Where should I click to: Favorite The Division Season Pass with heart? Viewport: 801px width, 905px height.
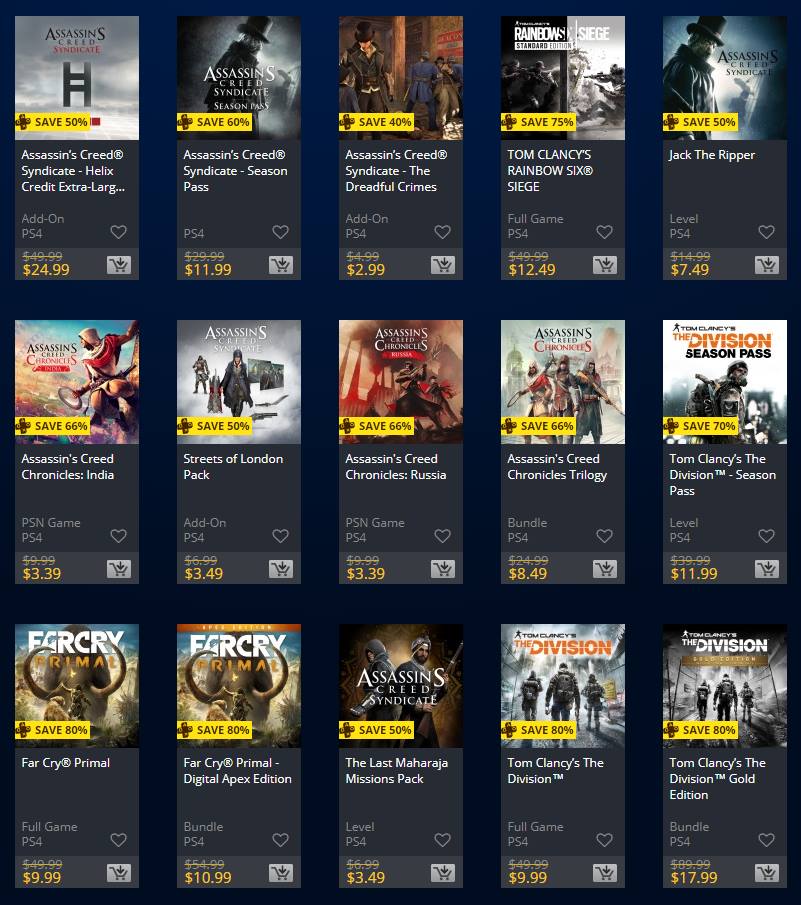(x=766, y=536)
